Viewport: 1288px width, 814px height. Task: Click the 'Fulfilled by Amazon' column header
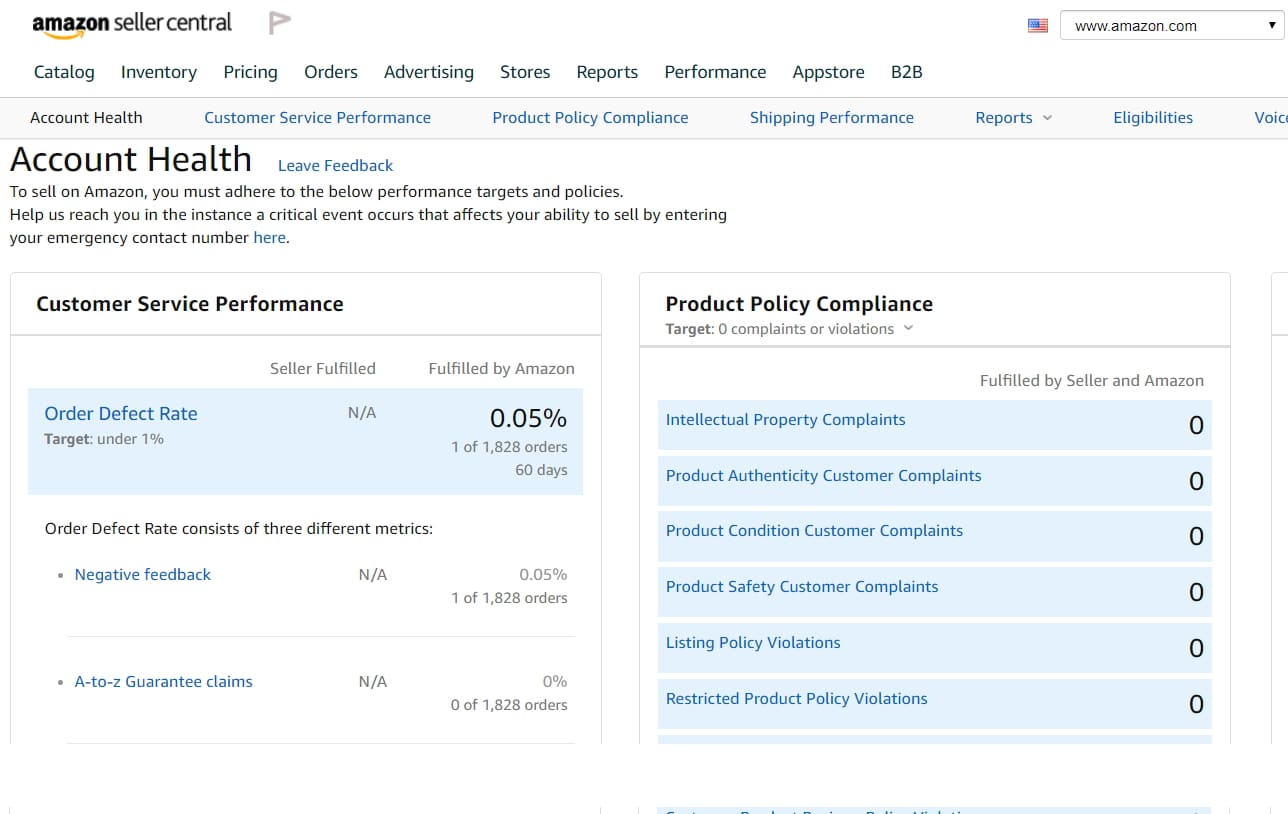pyautogui.click(x=501, y=369)
